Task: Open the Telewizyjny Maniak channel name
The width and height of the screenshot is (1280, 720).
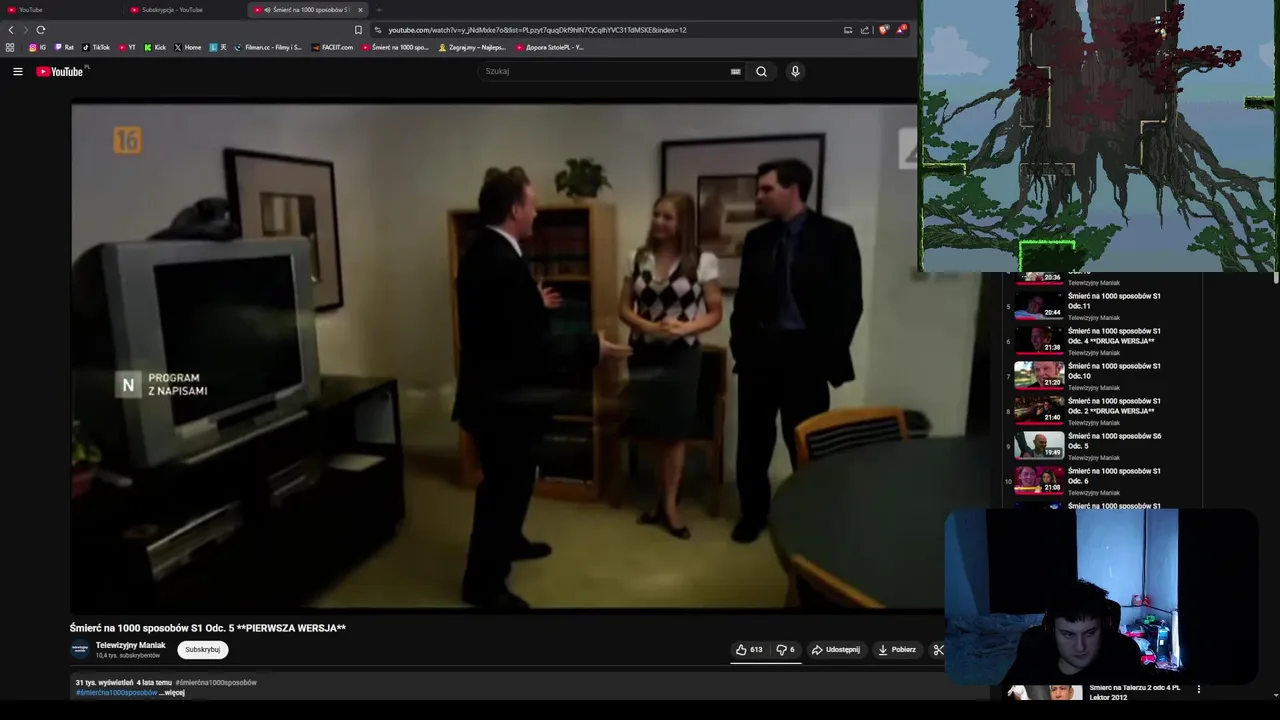Action: coord(130,645)
